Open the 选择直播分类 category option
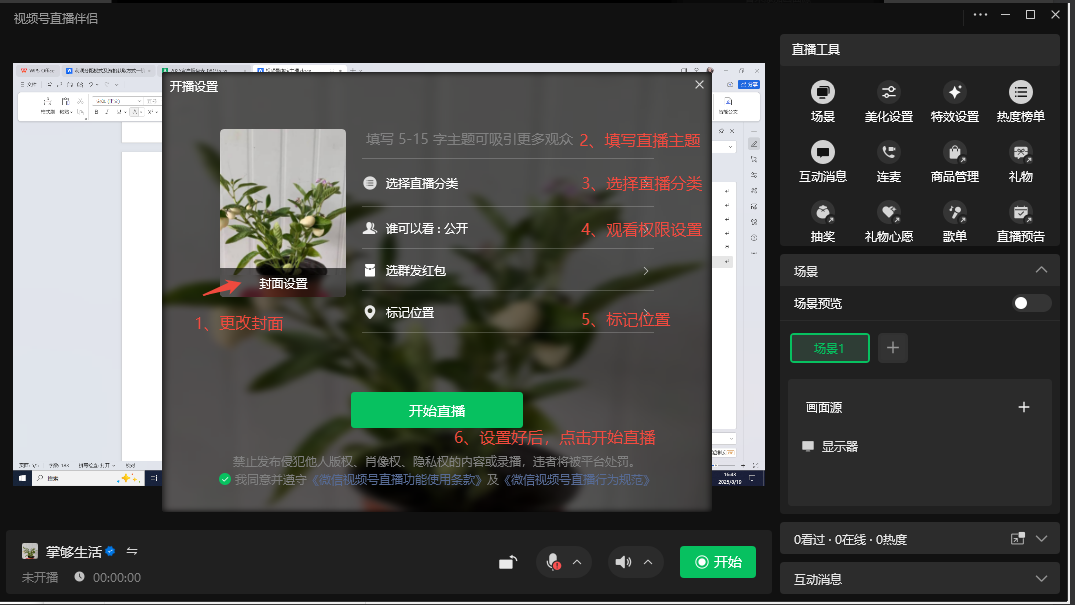 pyautogui.click(x=422, y=183)
